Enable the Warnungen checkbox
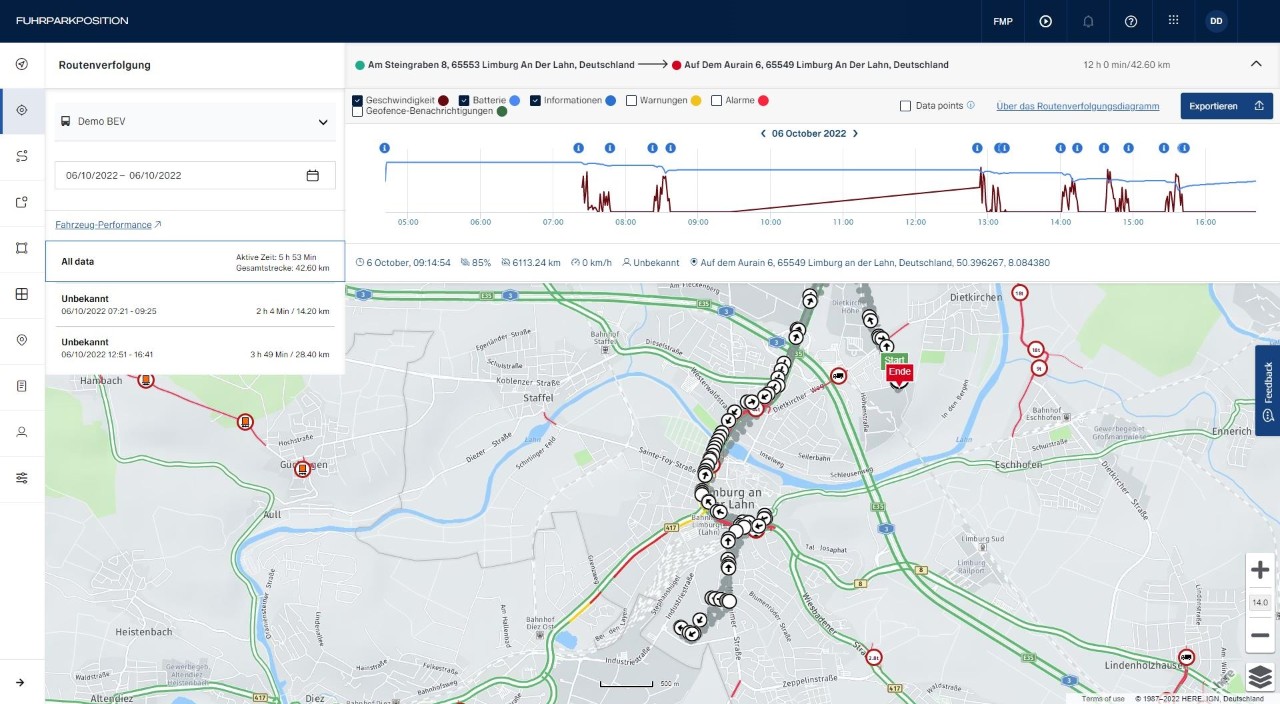This screenshot has width=1280, height=704. 631,100
